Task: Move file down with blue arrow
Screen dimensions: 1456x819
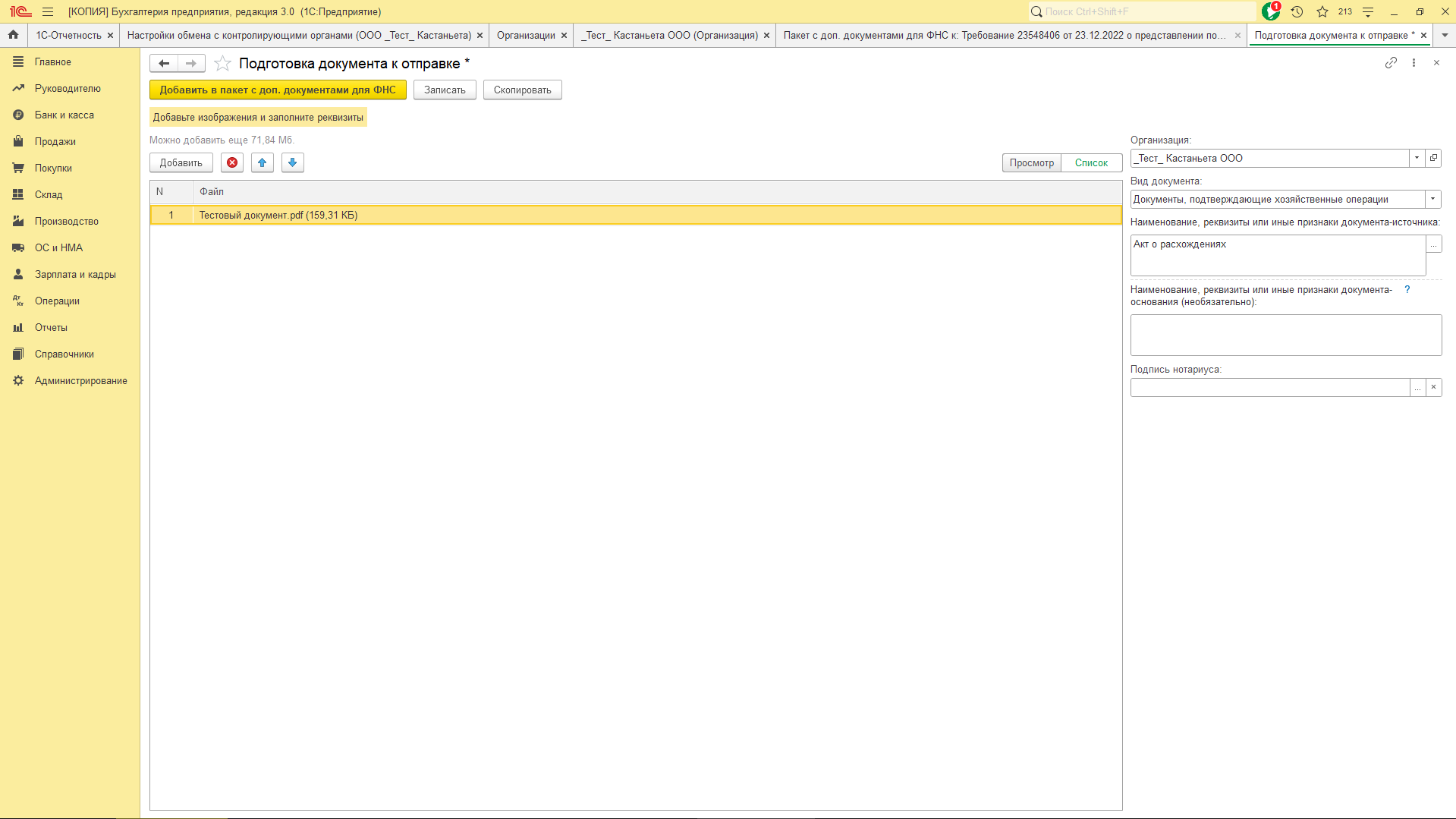Action: [292, 162]
